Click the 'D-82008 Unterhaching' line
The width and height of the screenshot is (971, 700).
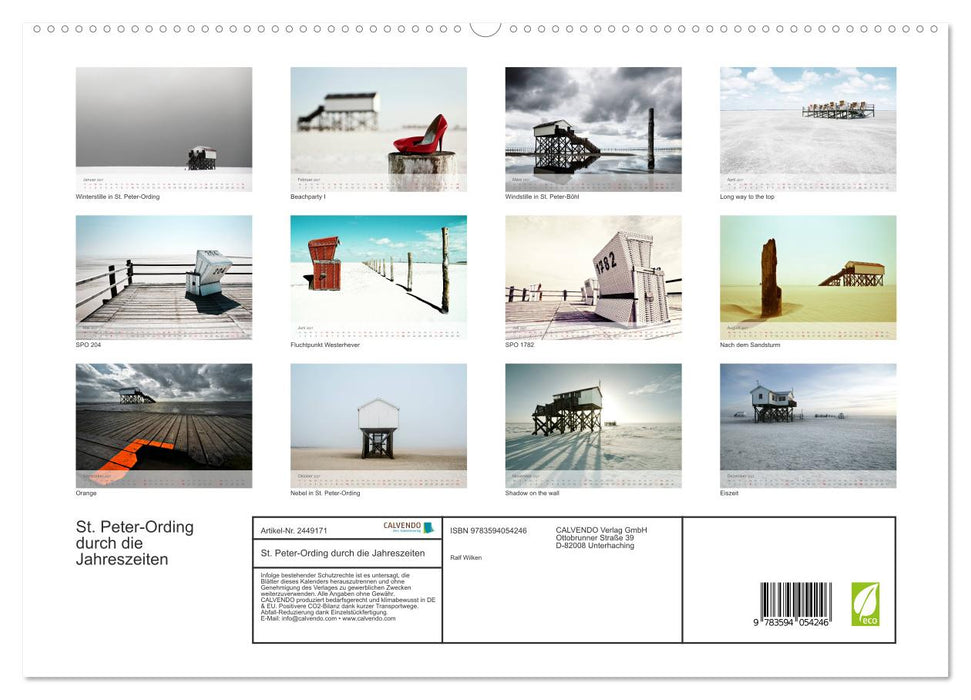pos(594,546)
